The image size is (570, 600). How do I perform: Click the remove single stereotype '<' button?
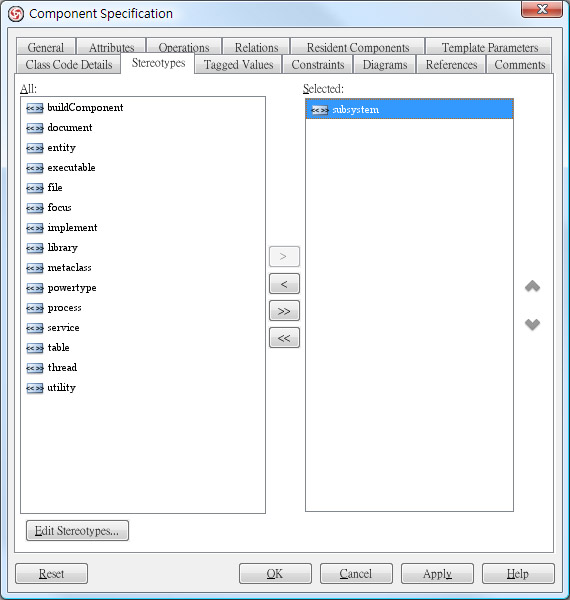[x=284, y=284]
